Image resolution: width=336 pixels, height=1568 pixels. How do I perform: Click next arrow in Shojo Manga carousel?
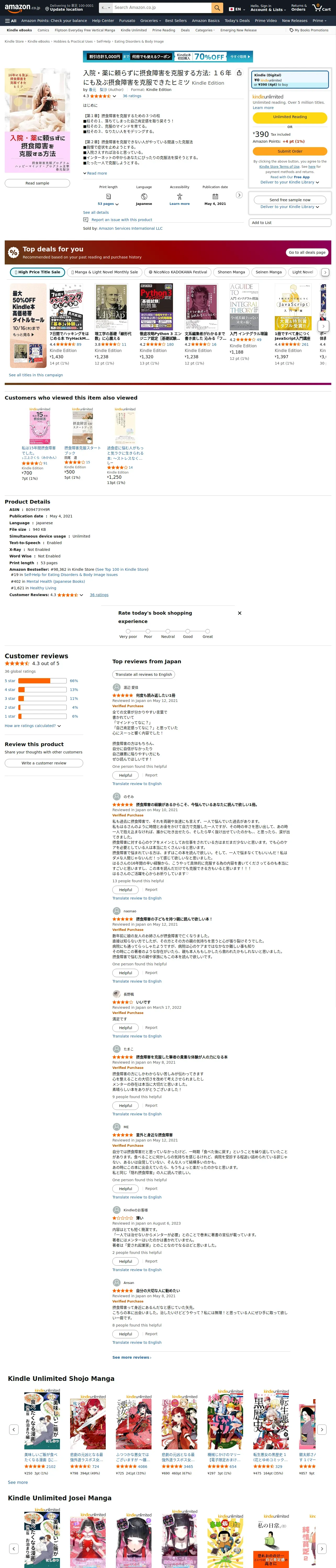(321, 1429)
